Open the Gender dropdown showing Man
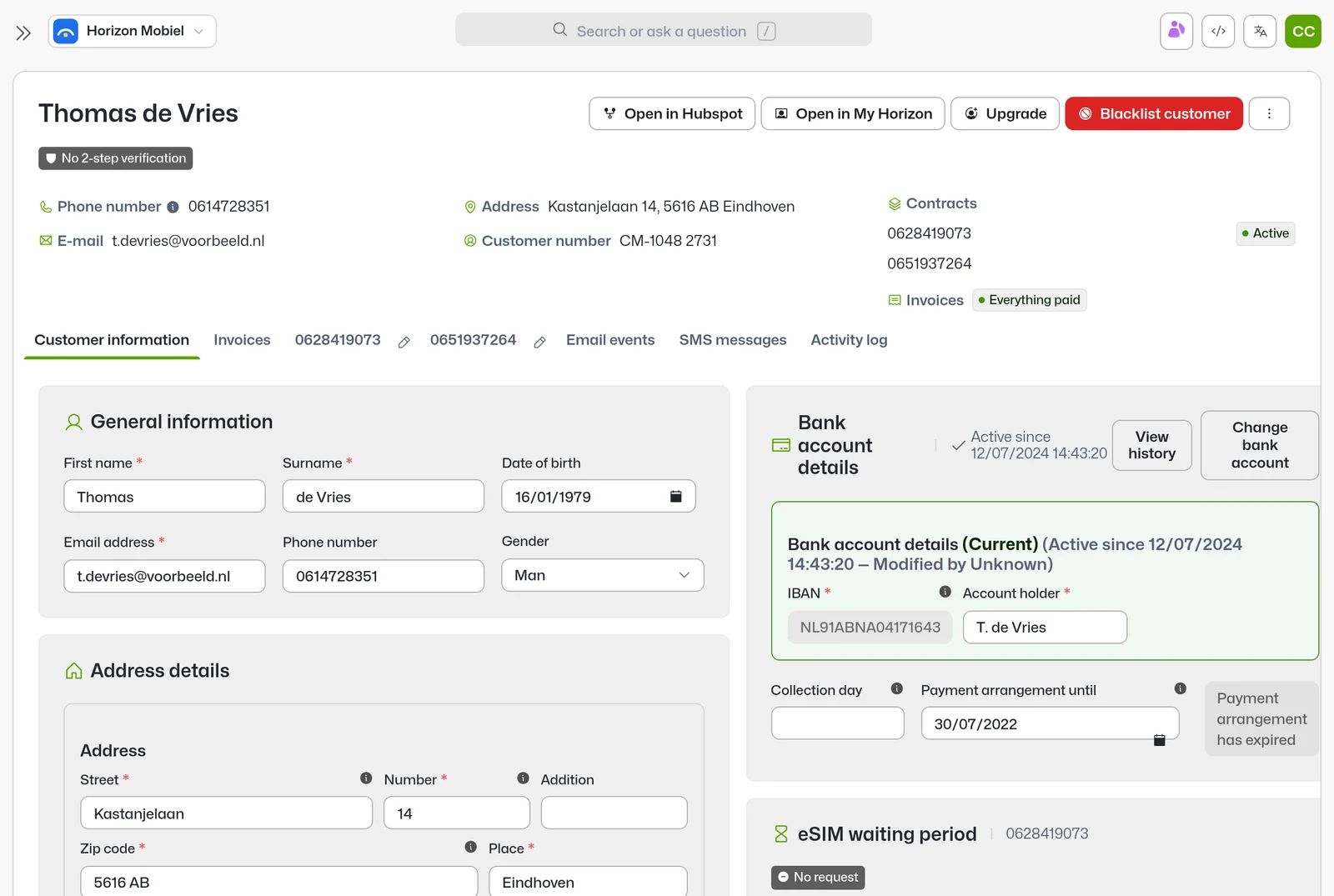Screen dimensions: 1334x896 point(603,575)
